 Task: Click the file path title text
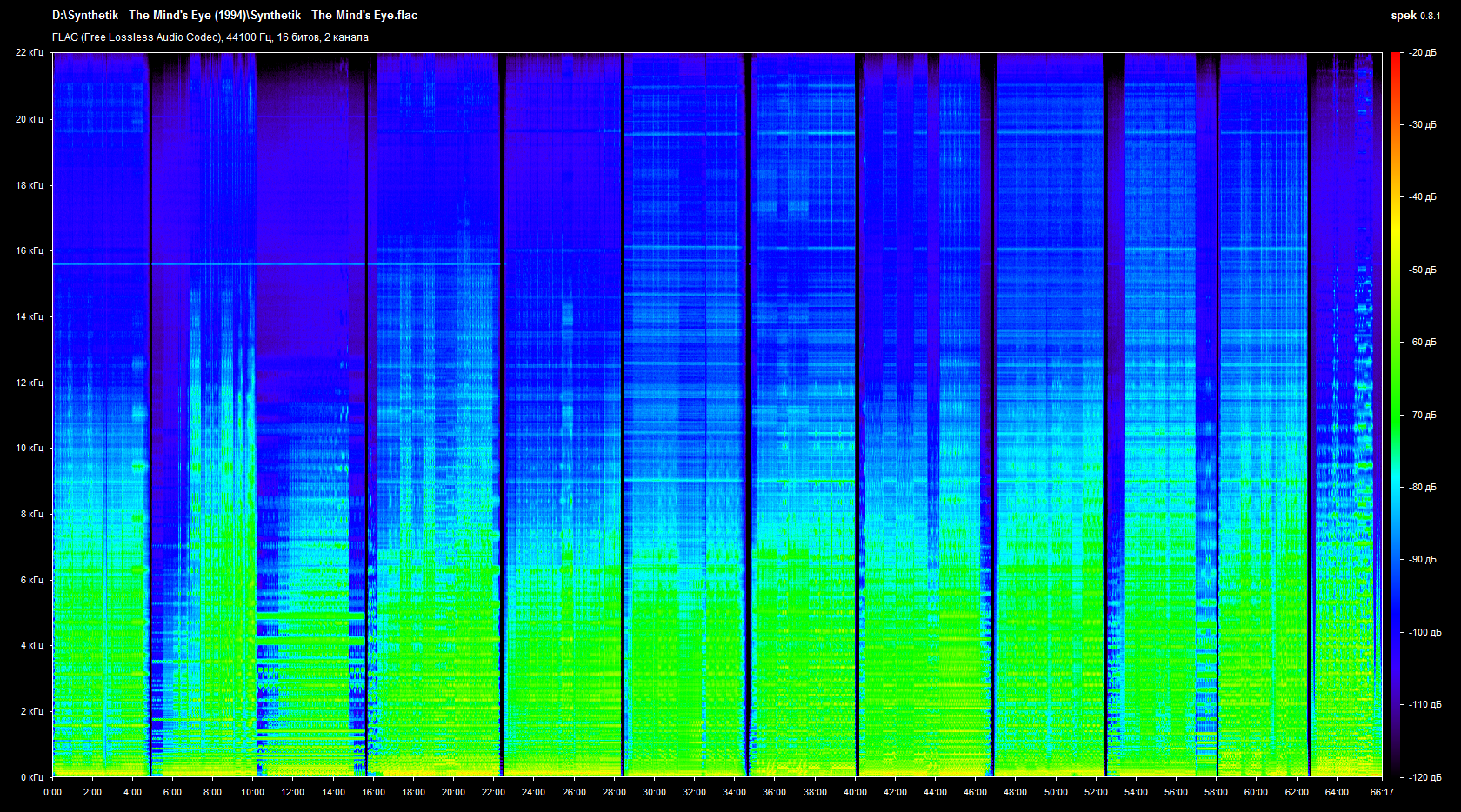point(234,15)
